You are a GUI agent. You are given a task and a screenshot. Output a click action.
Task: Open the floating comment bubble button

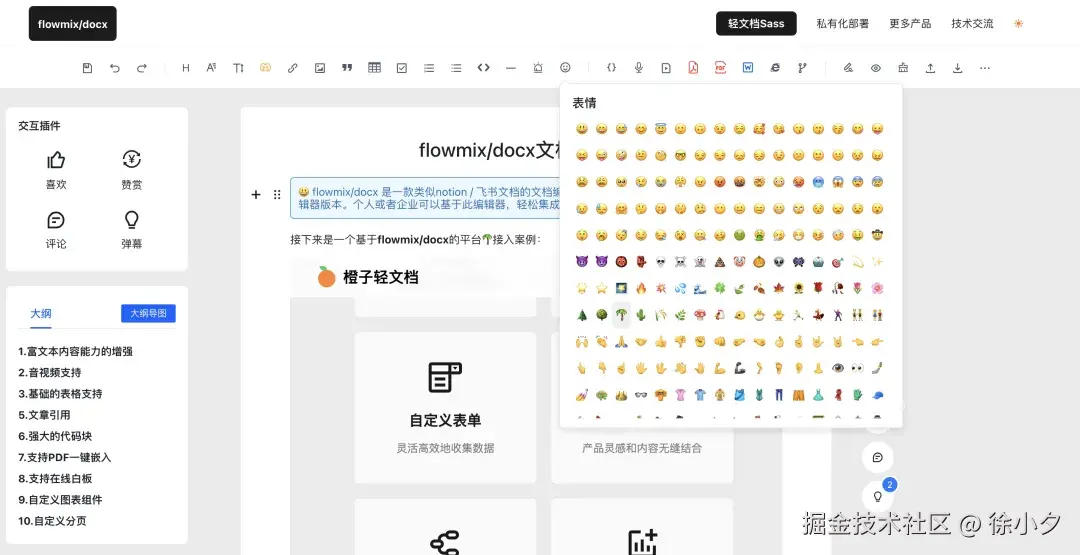point(878,457)
